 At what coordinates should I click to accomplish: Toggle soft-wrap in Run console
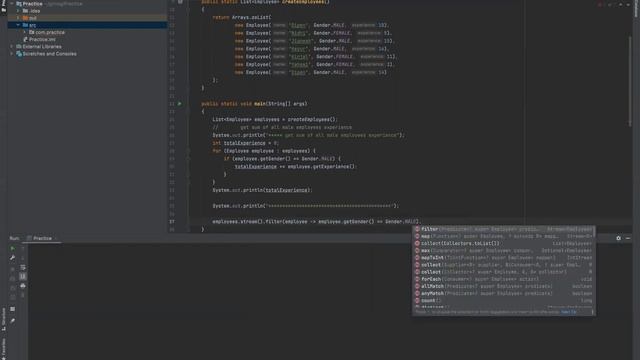point(23,267)
